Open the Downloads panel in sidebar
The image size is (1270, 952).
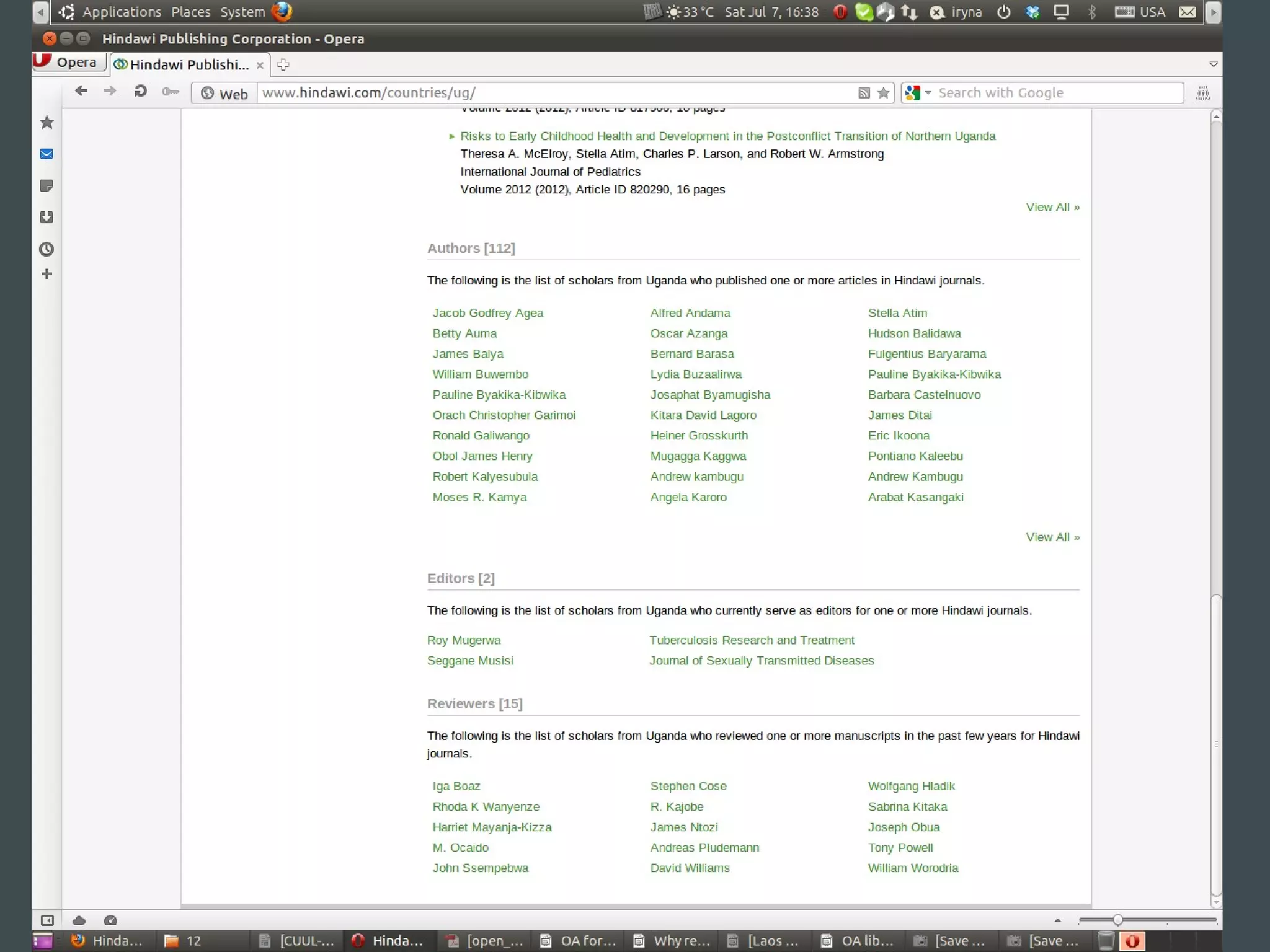(x=47, y=217)
